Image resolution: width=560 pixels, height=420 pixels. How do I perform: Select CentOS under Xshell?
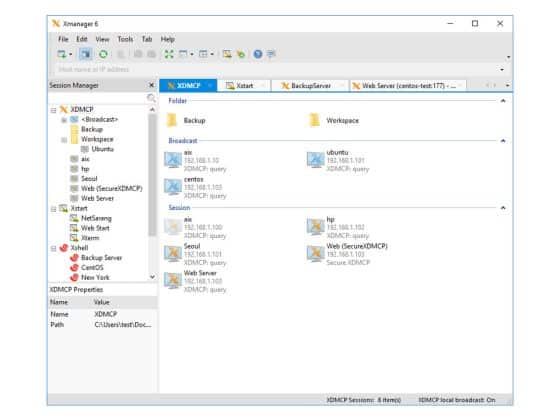tap(92, 268)
